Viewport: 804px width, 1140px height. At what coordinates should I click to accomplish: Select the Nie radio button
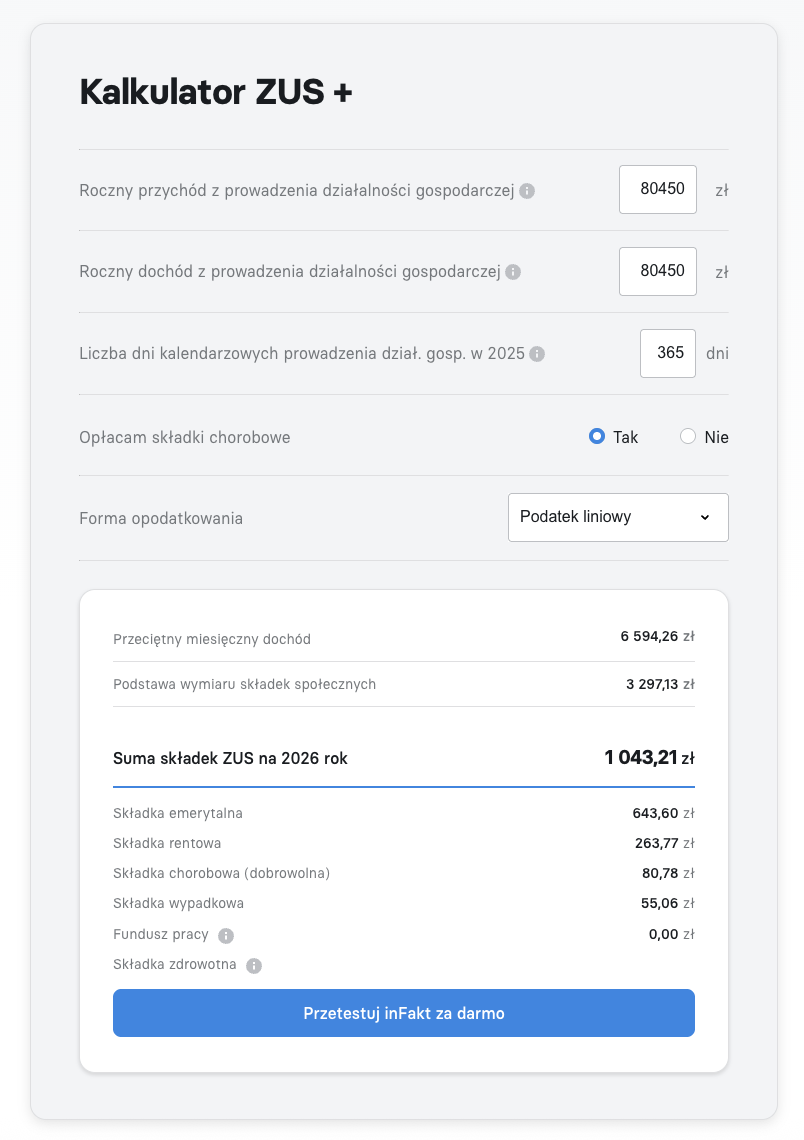click(x=688, y=436)
